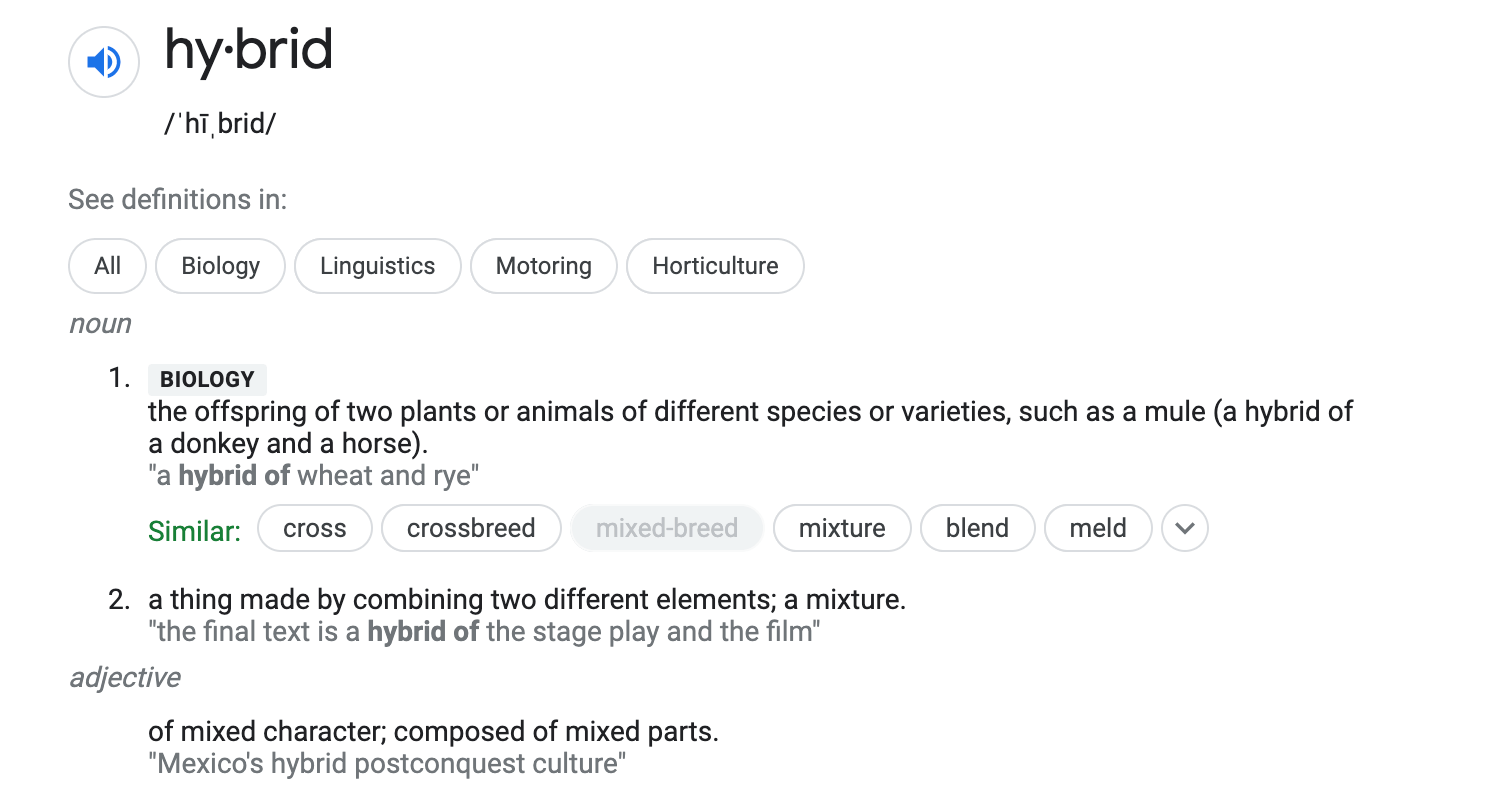Screen dimensions: 1492x804
Task: Click the "adjective" part-of-speech label
Action: click(124, 678)
